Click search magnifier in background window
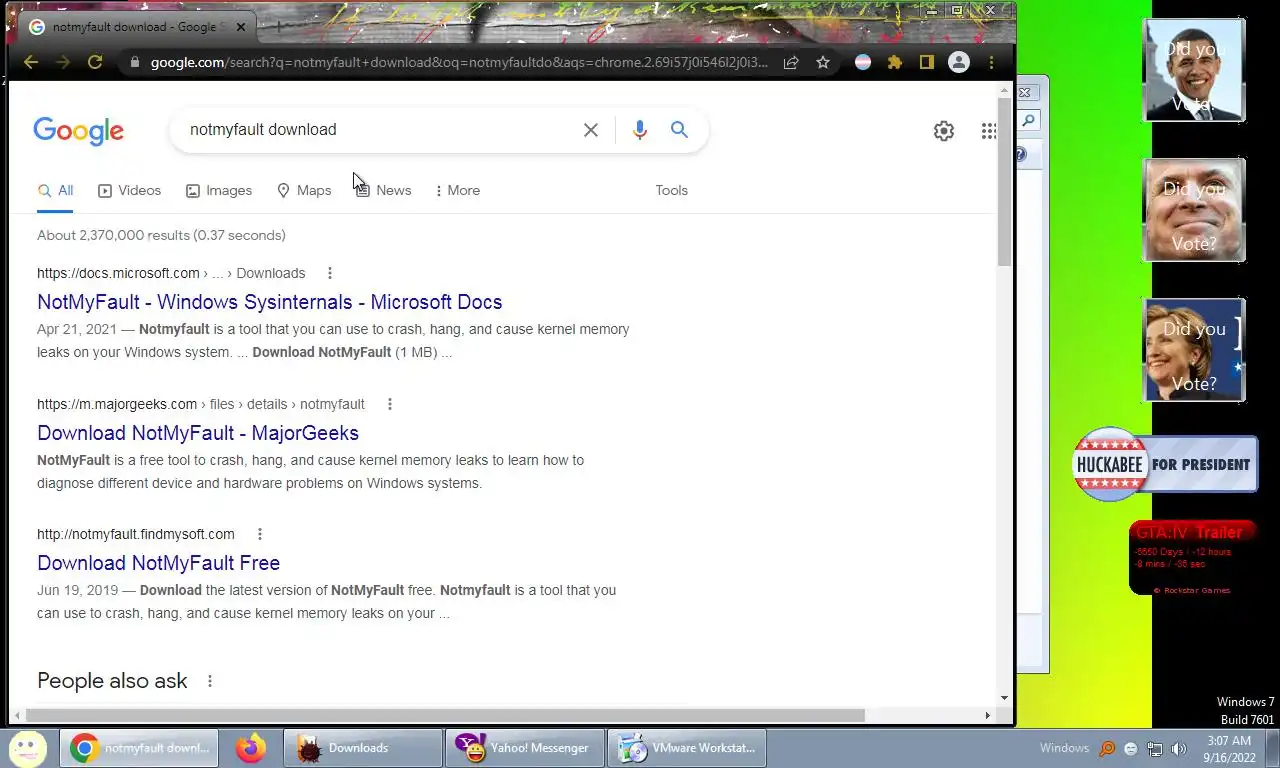1280x768 pixels. [1028, 120]
